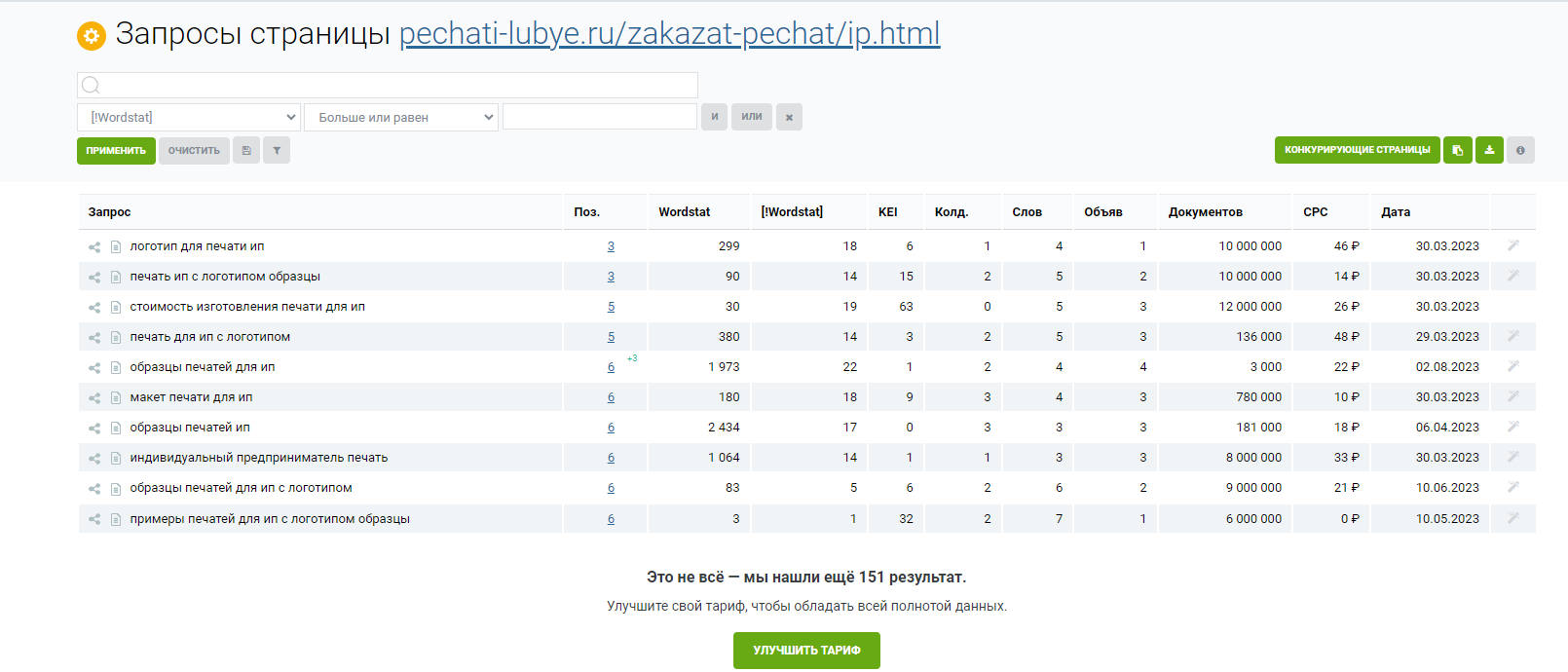Click the gray info icon button
The width and height of the screenshot is (1568, 672).
coord(1520,150)
